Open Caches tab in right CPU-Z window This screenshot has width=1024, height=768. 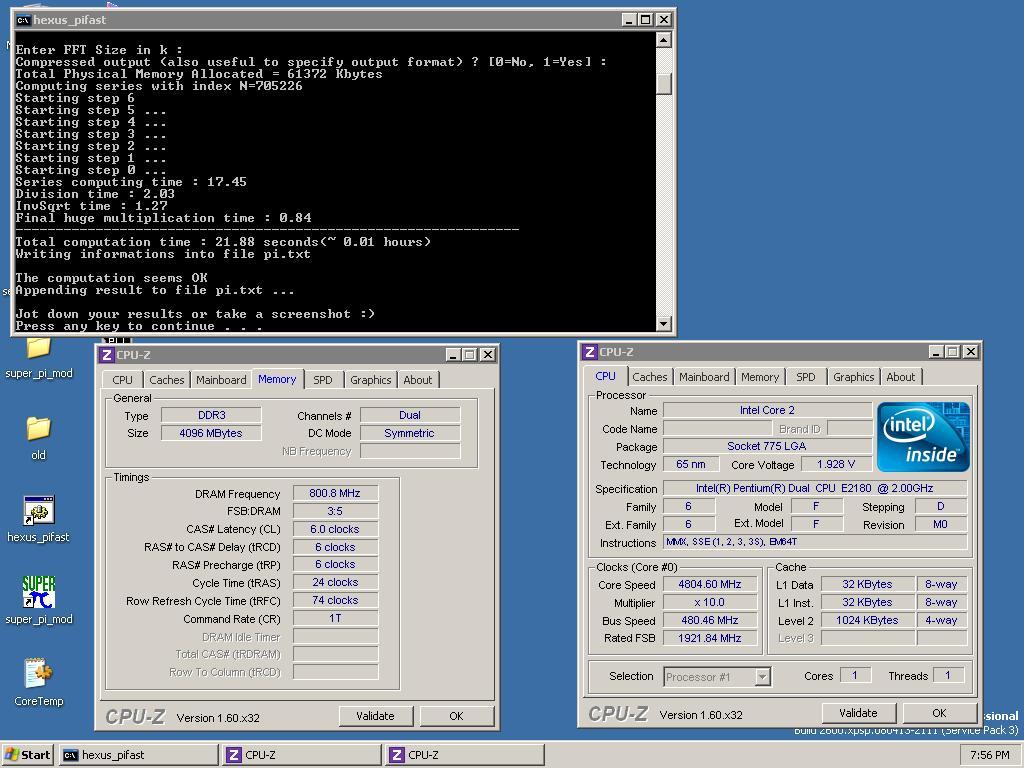(x=650, y=377)
